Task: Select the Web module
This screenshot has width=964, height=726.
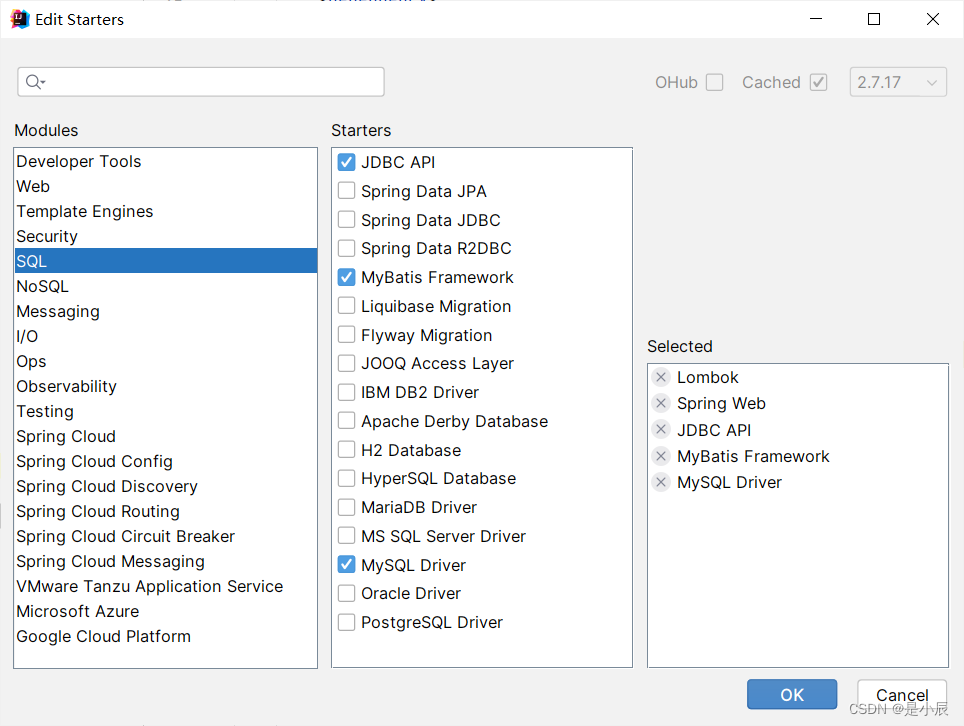Action: (x=165, y=186)
